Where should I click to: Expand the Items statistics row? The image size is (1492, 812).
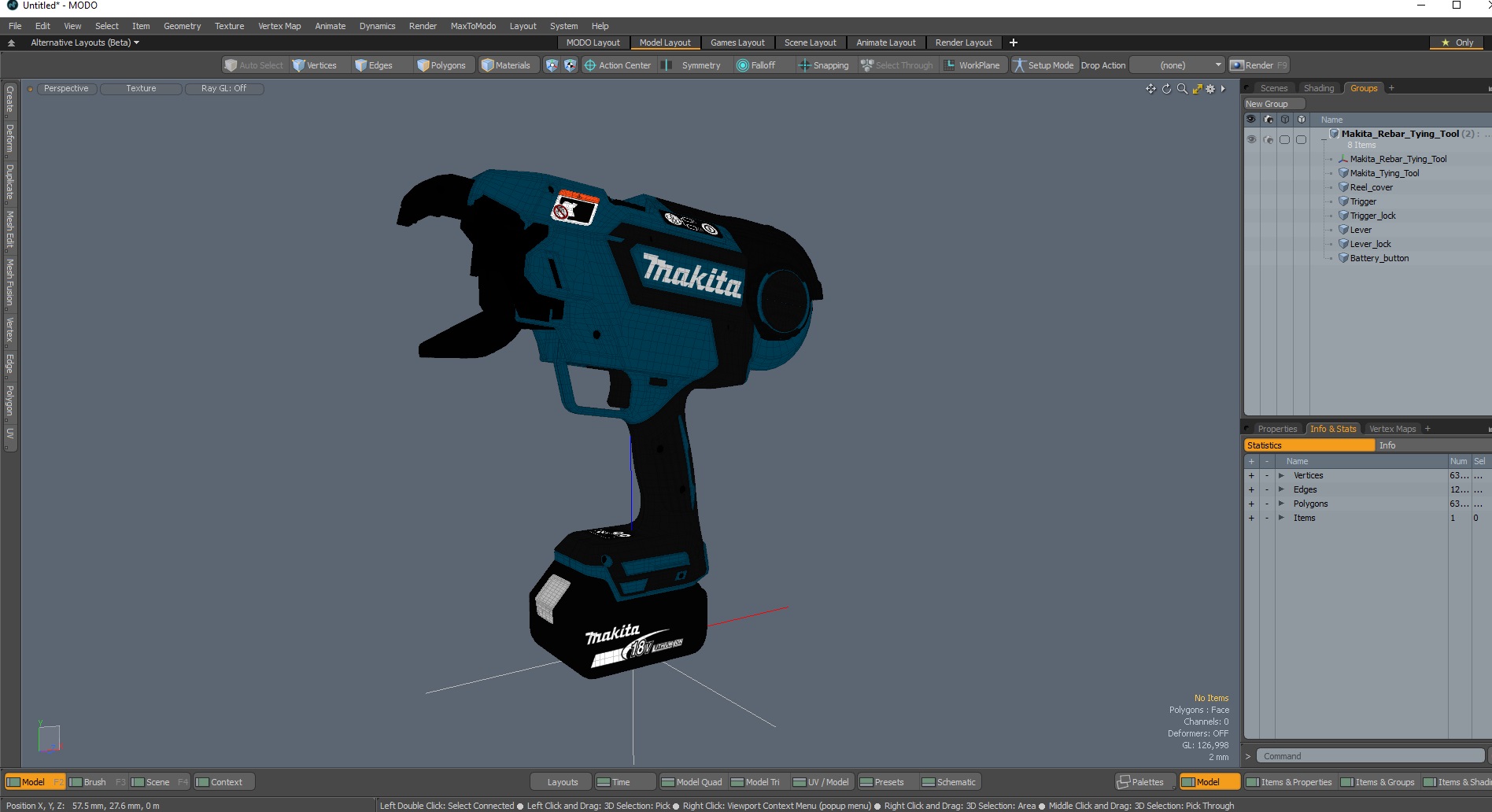pos(1281,518)
